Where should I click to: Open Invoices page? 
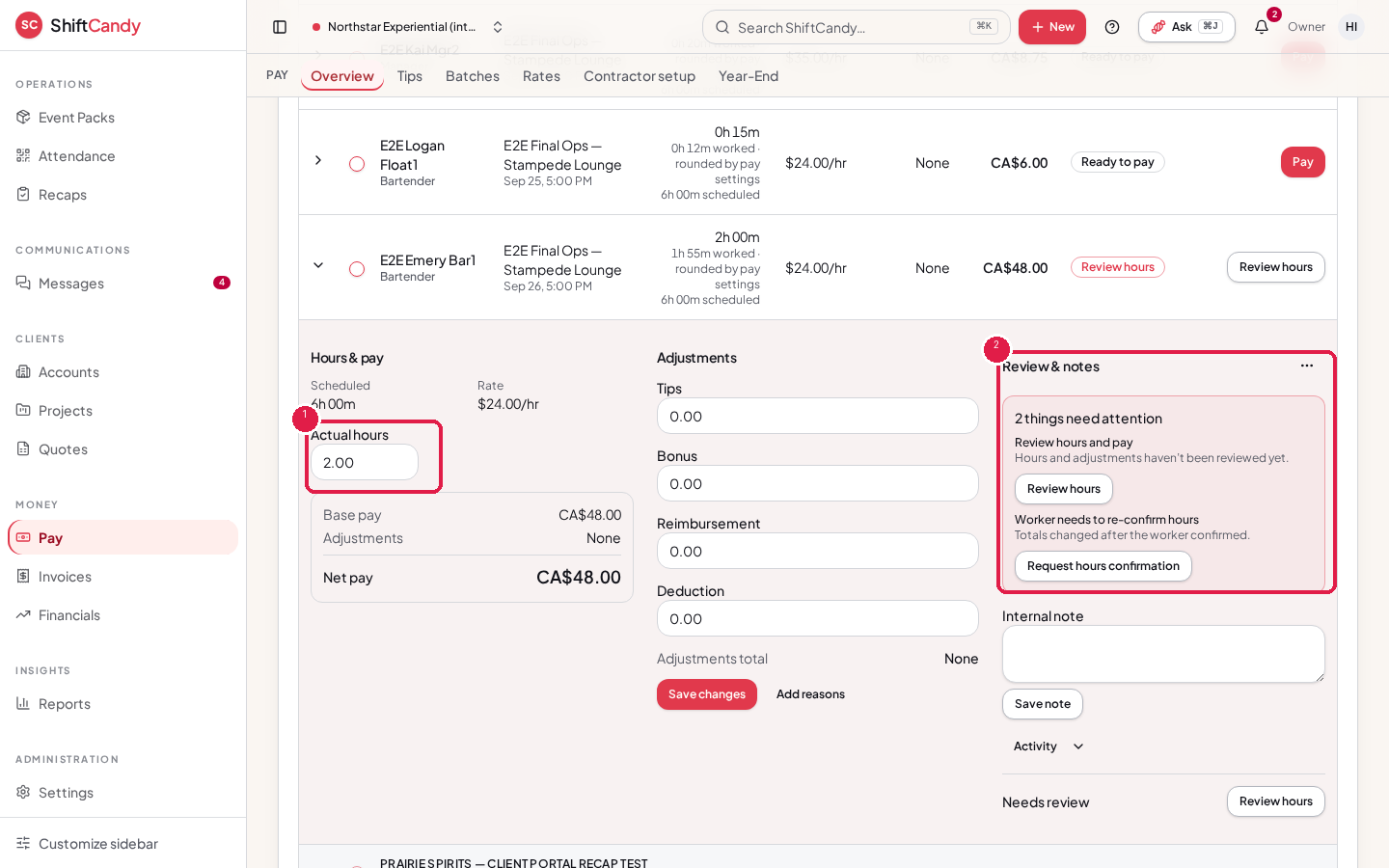click(123, 577)
